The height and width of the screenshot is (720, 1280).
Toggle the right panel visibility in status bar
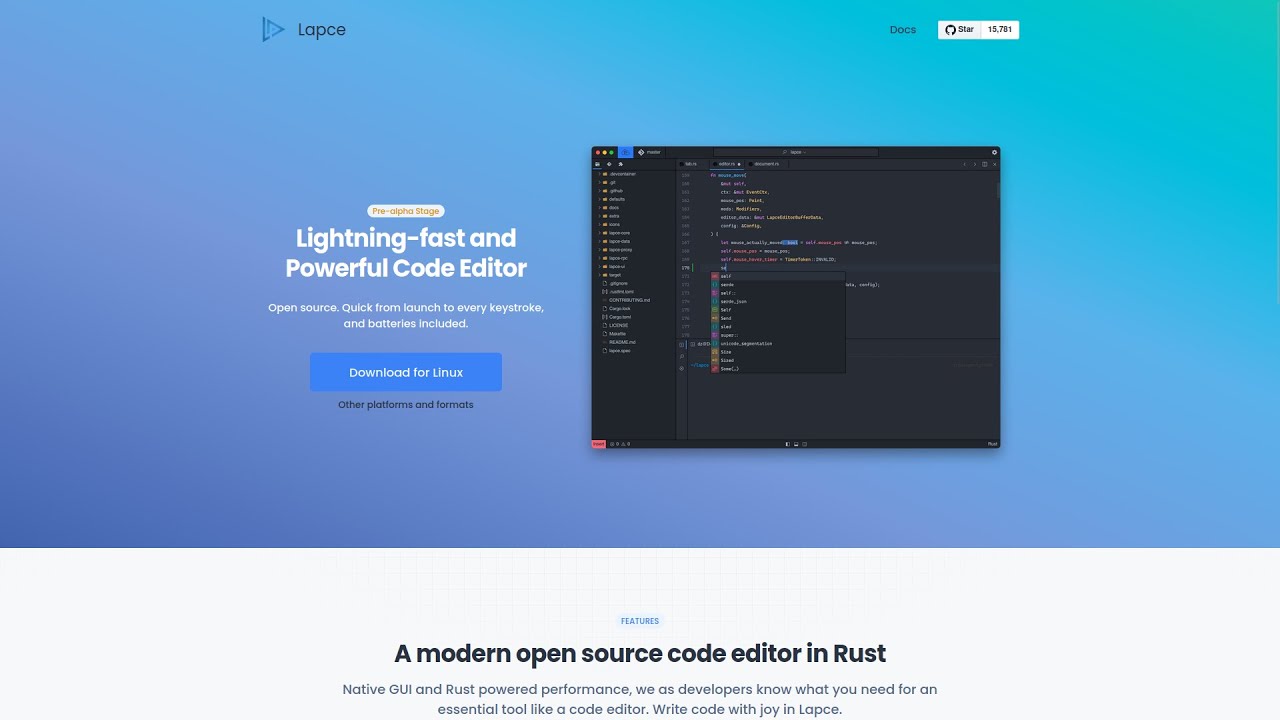tap(805, 444)
